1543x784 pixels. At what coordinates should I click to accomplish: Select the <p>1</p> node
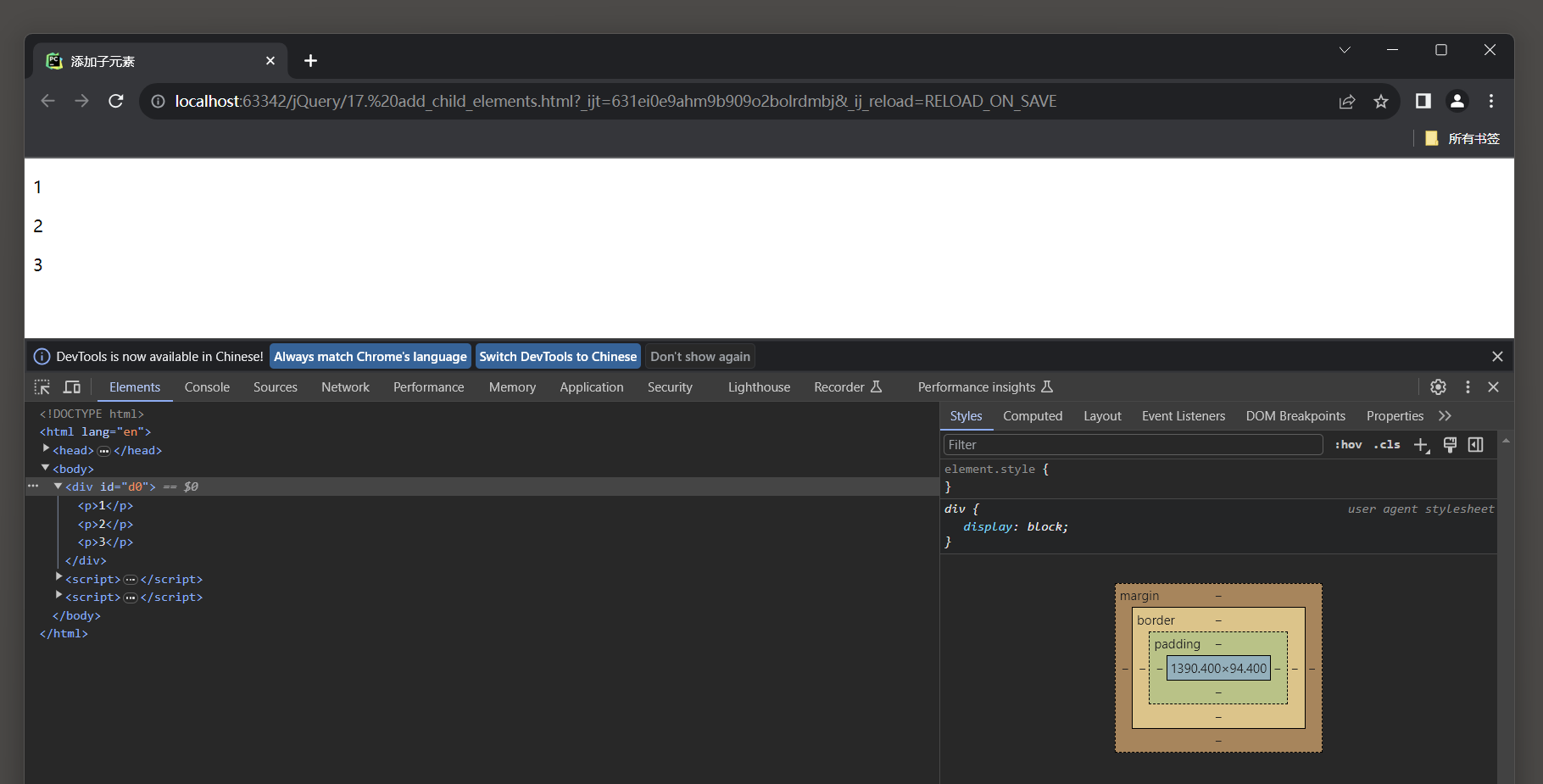(x=105, y=506)
